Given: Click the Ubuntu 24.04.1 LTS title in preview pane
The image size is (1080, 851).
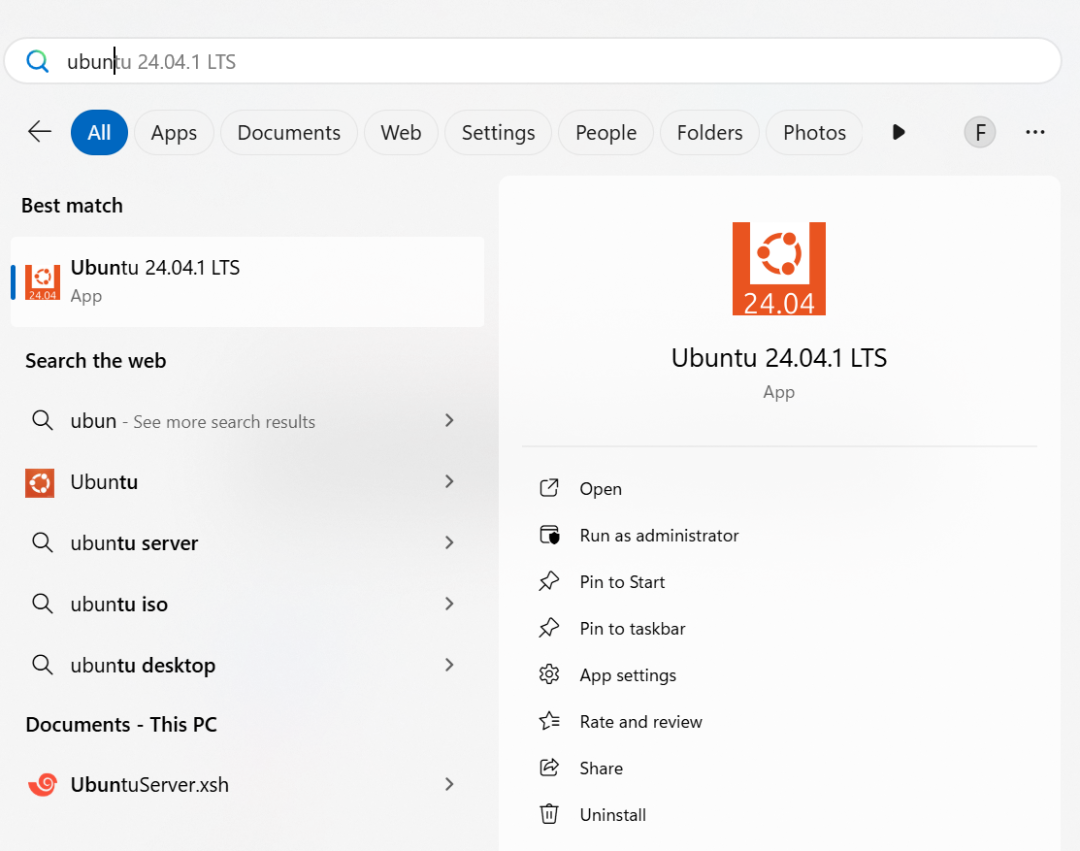Looking at the screenshot, I should 779,358.
